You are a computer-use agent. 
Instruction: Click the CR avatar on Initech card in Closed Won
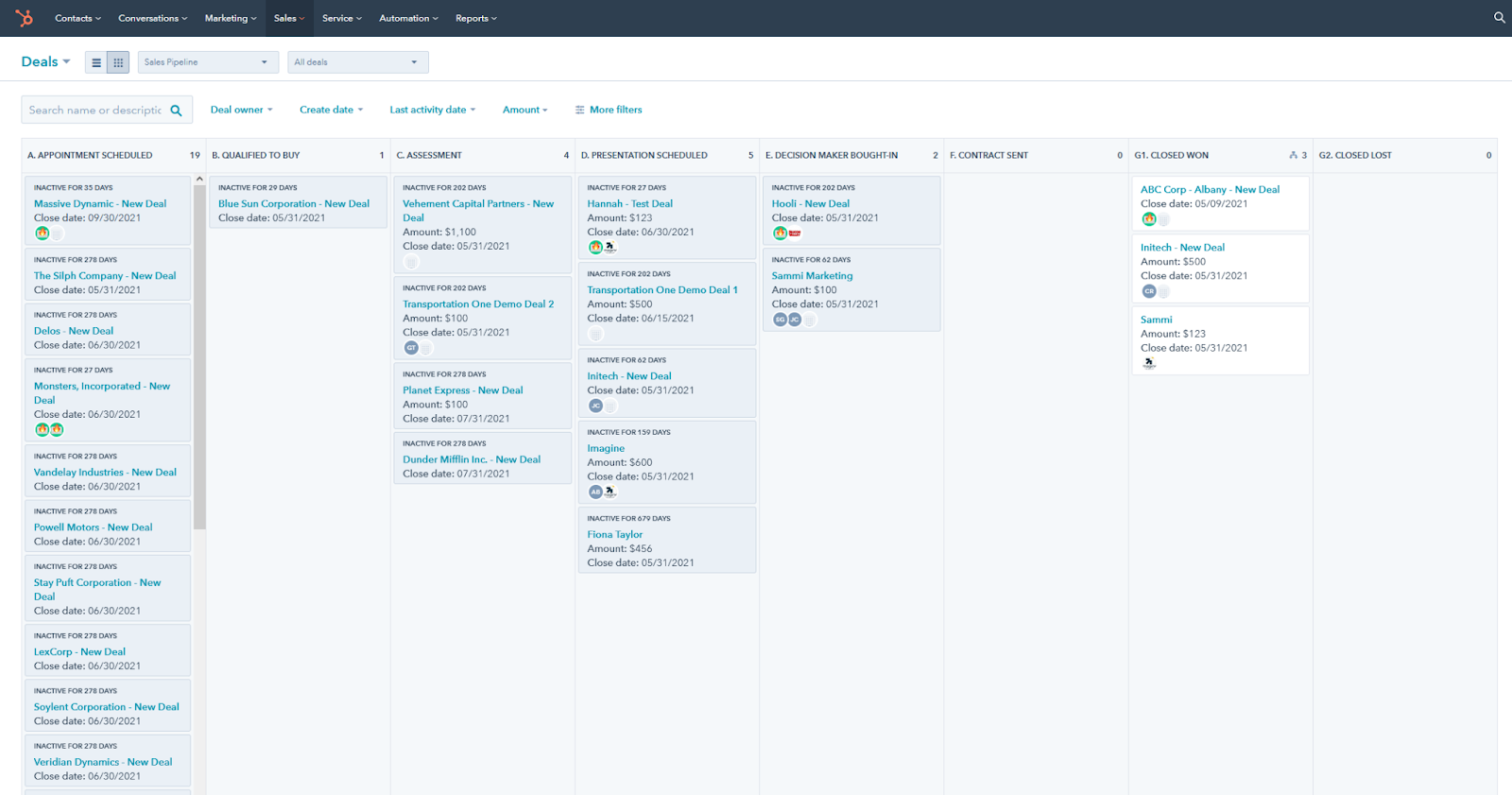coord(1149,291)
